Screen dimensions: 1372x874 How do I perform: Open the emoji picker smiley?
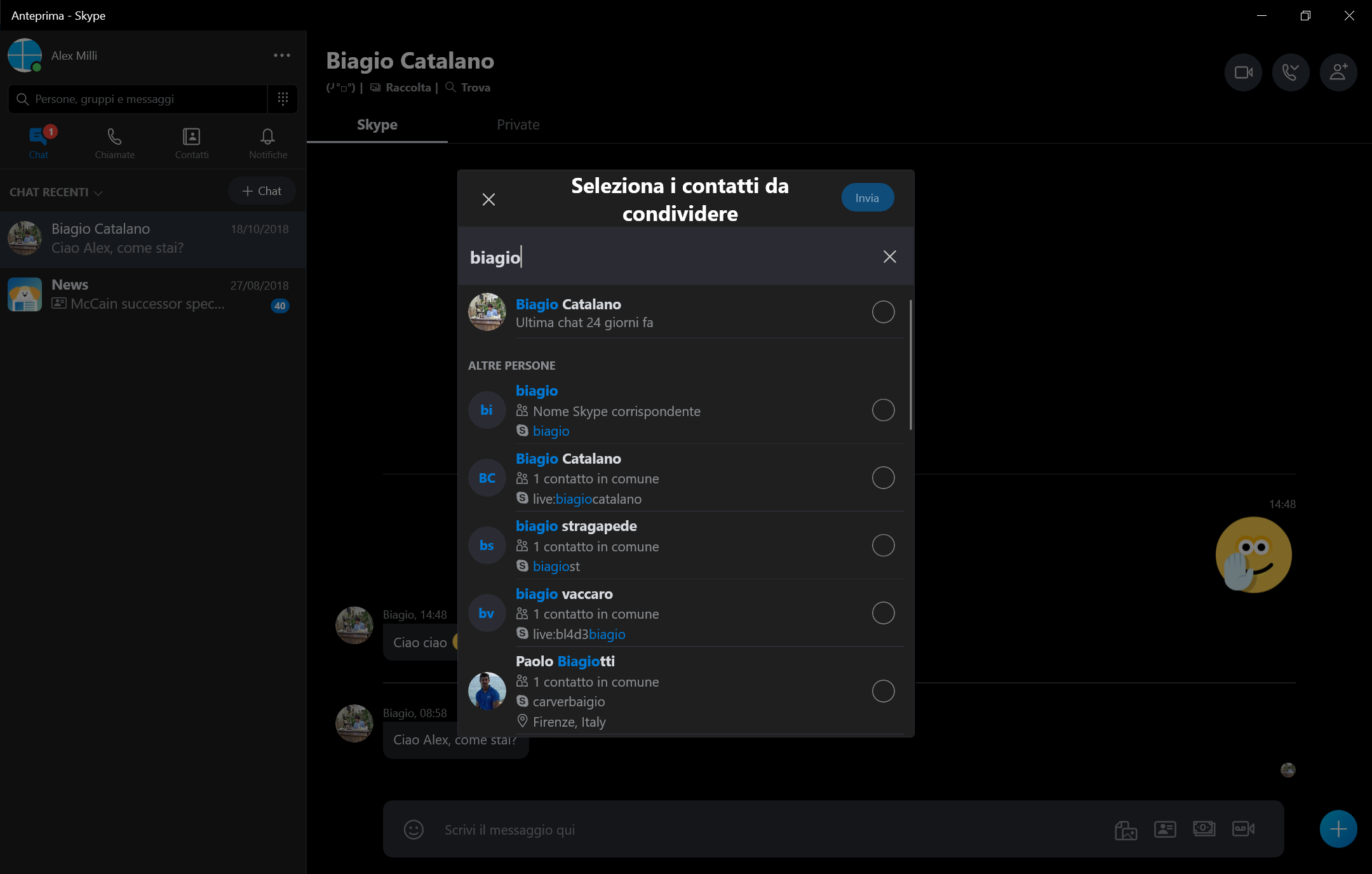coord(414,830)
